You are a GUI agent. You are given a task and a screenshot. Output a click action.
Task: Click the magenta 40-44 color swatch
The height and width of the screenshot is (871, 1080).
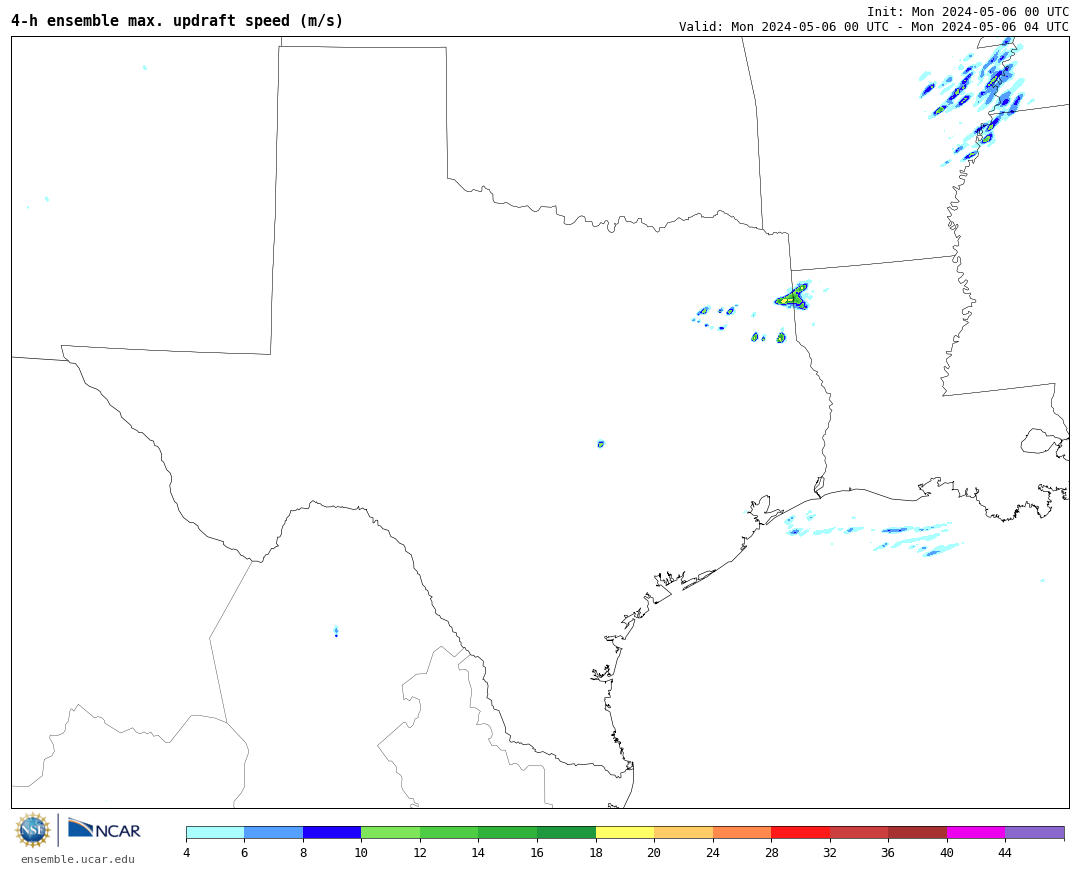tap(976, 832)
